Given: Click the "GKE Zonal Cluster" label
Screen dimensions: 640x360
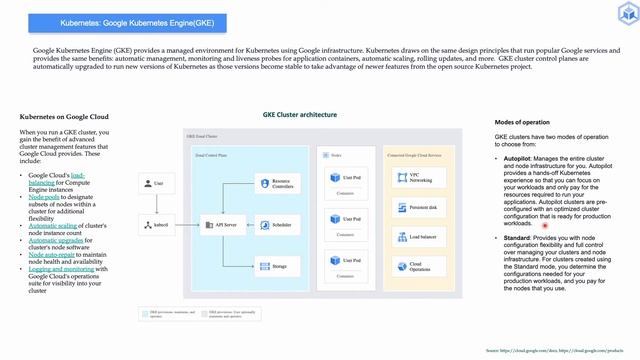Looking at the screenshot, I should pyautogui.click(x=202, y=136).
